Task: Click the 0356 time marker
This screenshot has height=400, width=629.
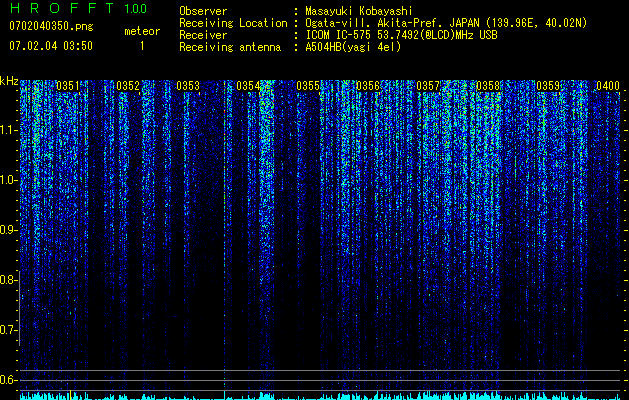Action: coord(368,86)
